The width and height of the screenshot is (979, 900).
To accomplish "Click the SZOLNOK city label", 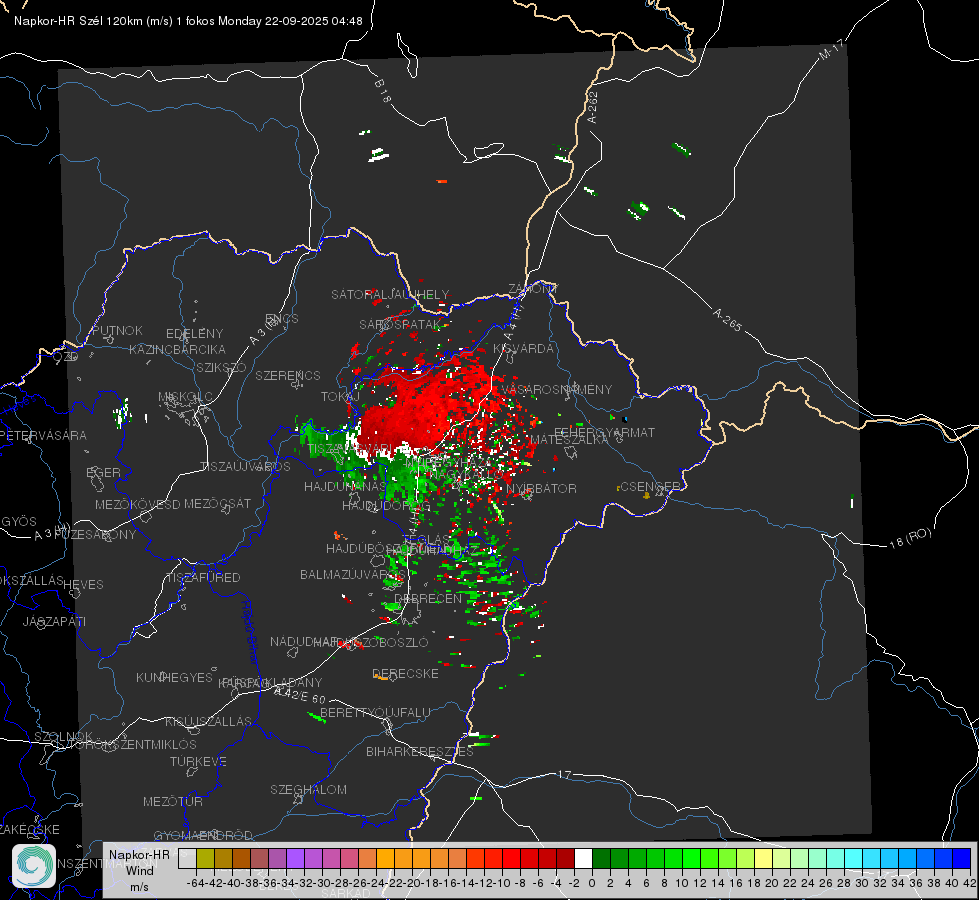I will pyautogui.click(x=63, y=736).
